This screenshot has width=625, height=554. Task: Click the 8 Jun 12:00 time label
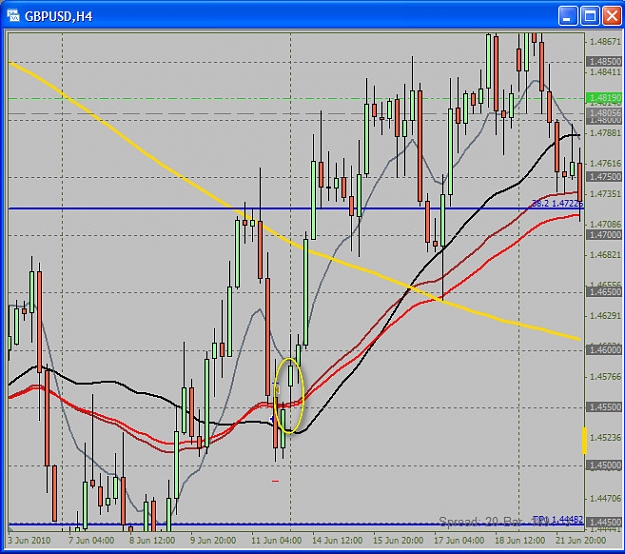(x=152, y=540)
